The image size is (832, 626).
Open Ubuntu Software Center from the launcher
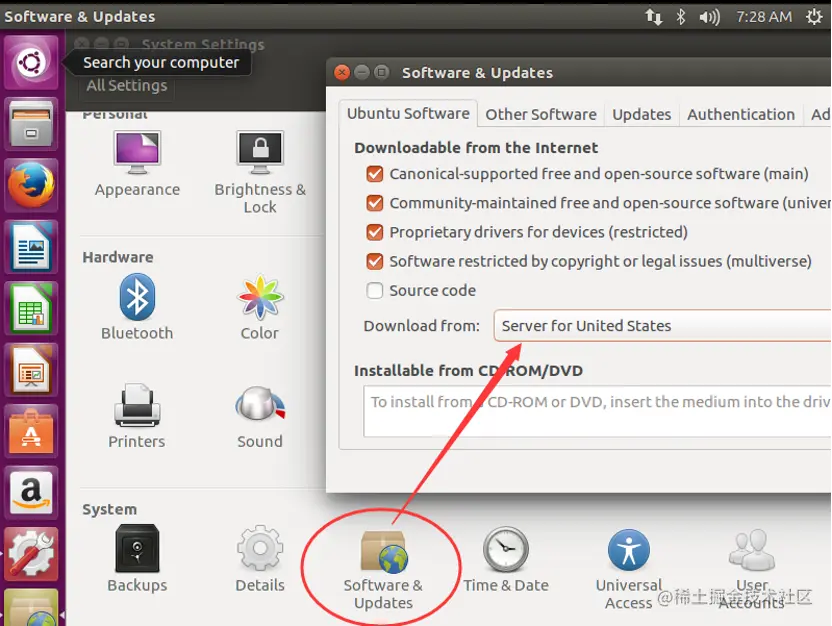(31, 431)
